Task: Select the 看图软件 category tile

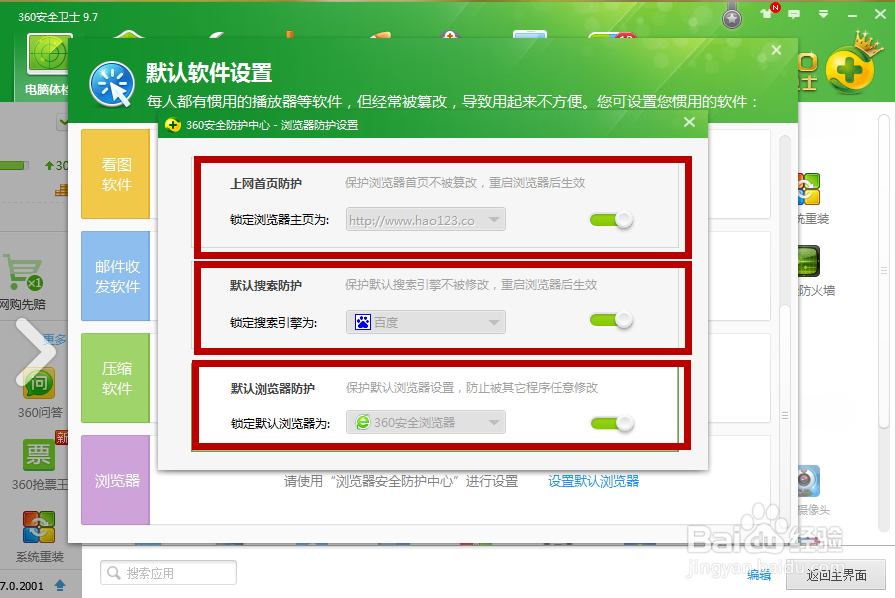Action: tap(116, 174)
